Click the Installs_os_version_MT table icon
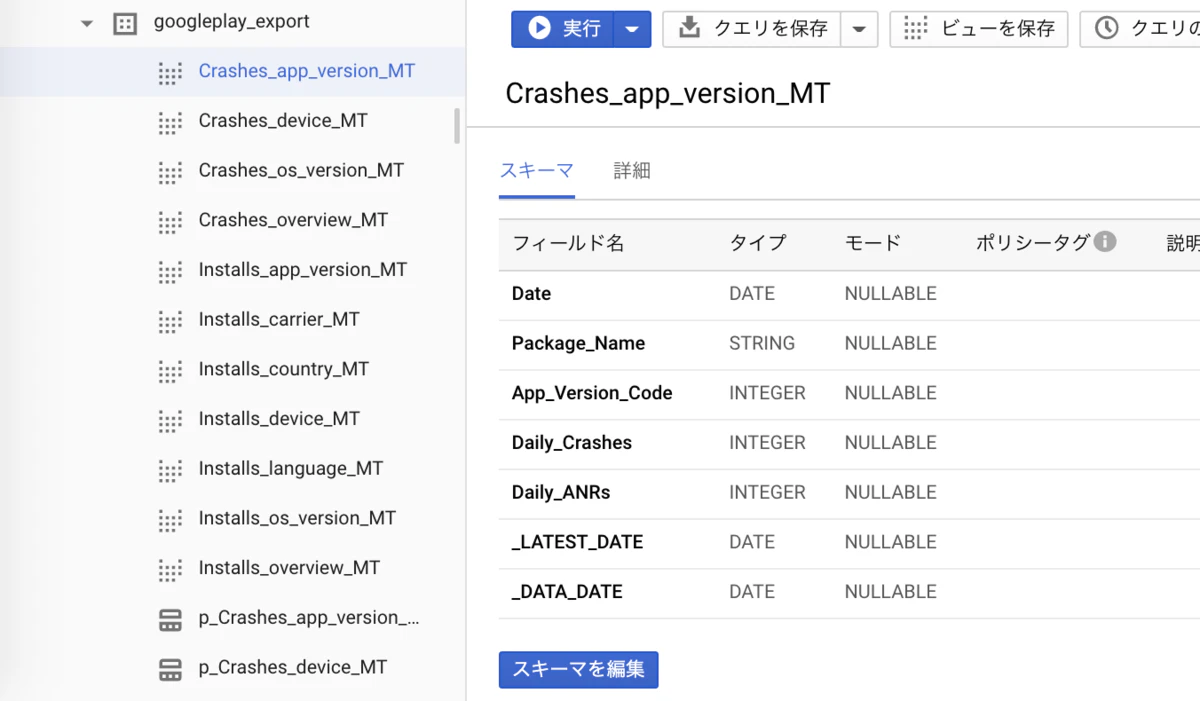Image resolution: width=1200 pixels, height=701 pixels. [170, 519]
